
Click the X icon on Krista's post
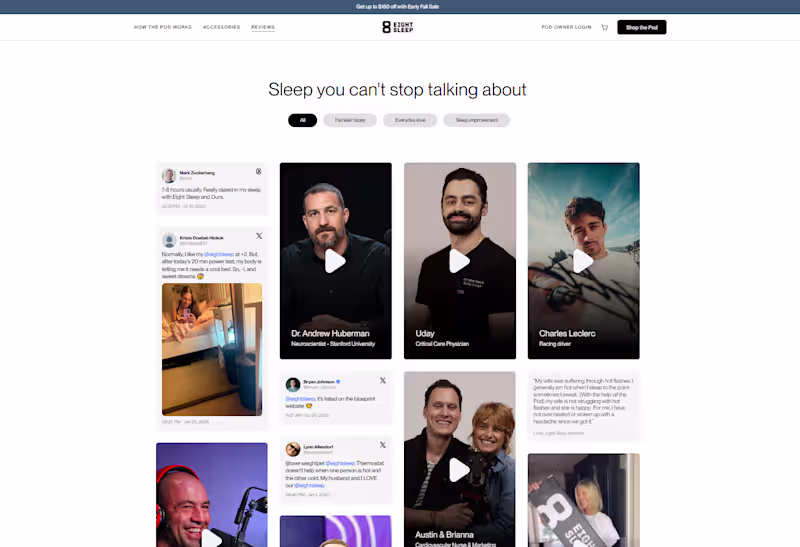[259, 236]
